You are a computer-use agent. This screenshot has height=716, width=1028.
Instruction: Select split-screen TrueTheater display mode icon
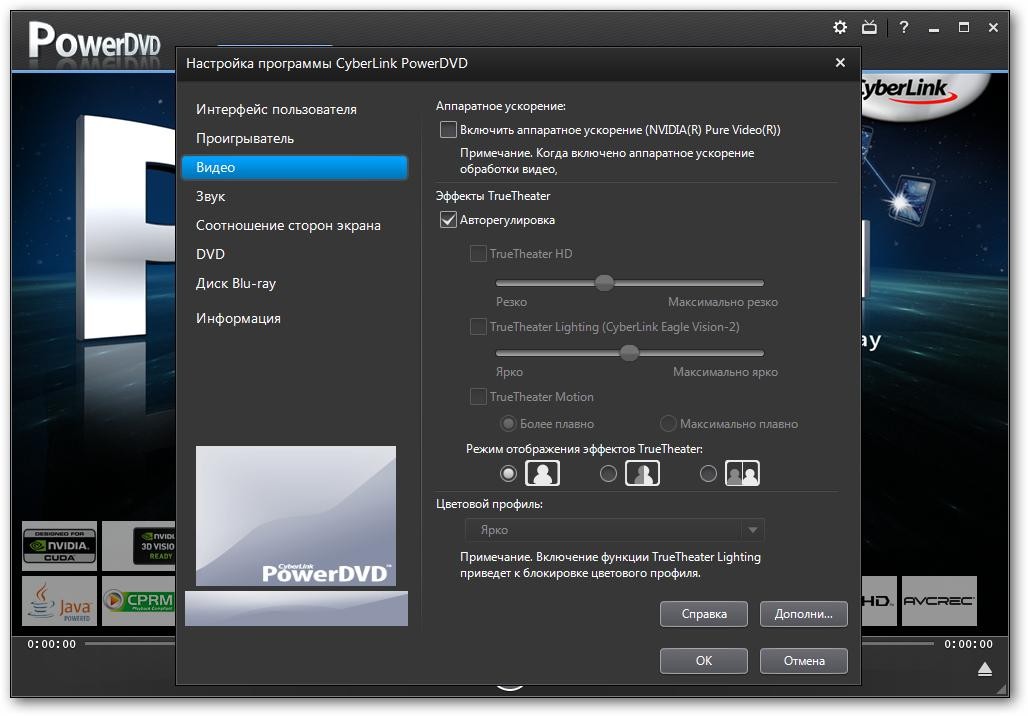pyautogui.click(x=642, y=473)
